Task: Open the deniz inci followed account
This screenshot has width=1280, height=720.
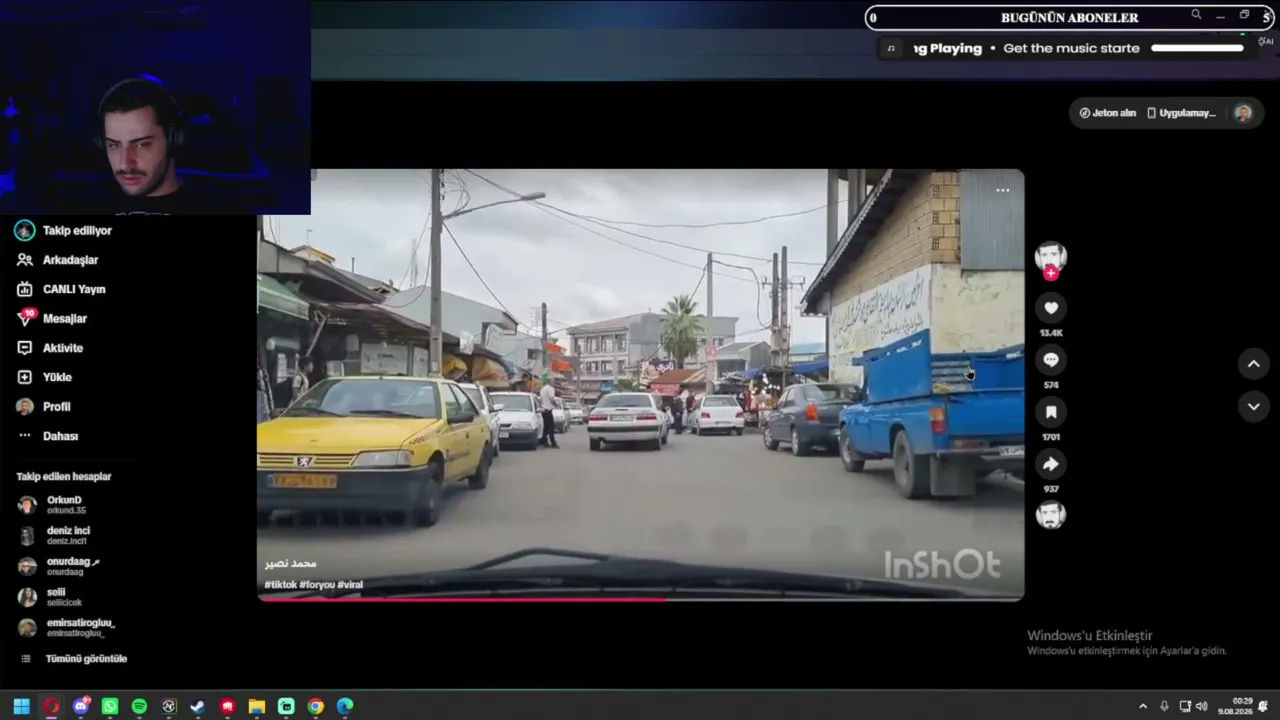Action: (x=56, y=535)
